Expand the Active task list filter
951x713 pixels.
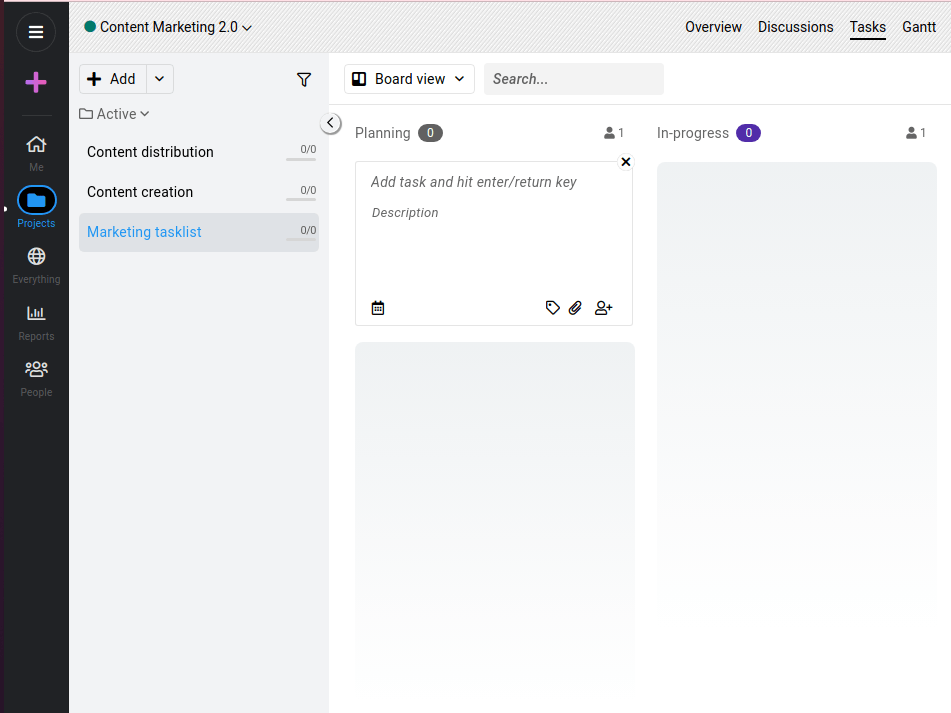tap(114, 114)
